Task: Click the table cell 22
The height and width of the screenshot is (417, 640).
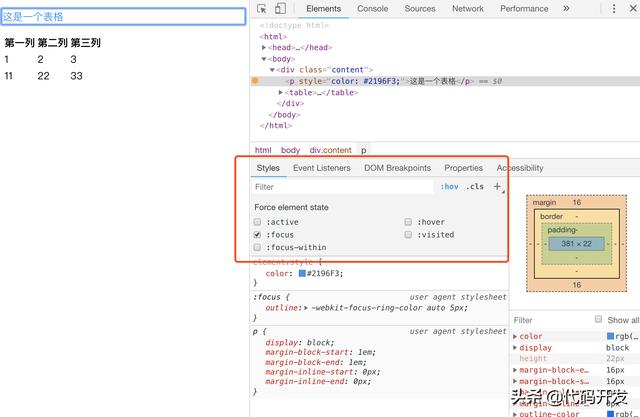Action: (43, 76)
